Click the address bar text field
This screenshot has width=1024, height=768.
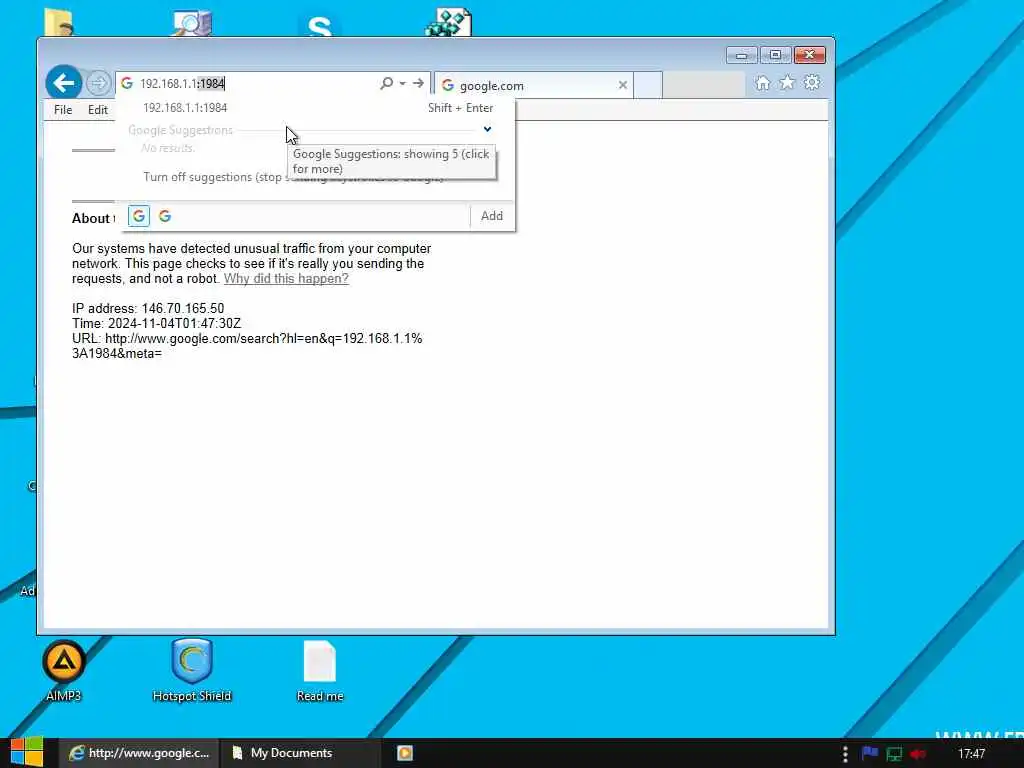(256, 83)
